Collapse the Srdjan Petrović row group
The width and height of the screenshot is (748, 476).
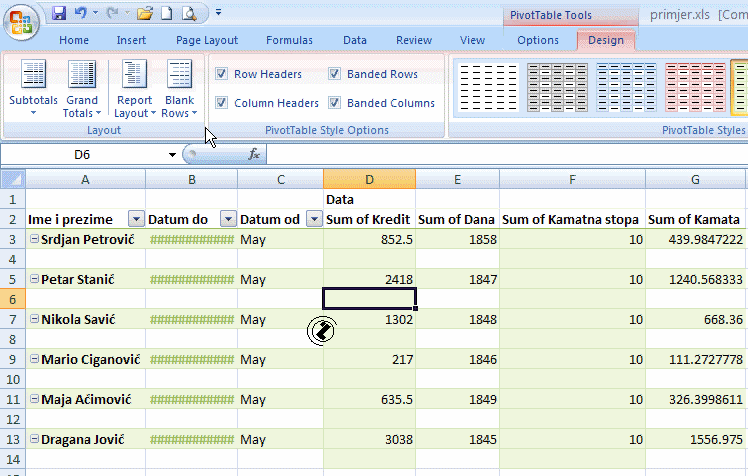[34, 239]
